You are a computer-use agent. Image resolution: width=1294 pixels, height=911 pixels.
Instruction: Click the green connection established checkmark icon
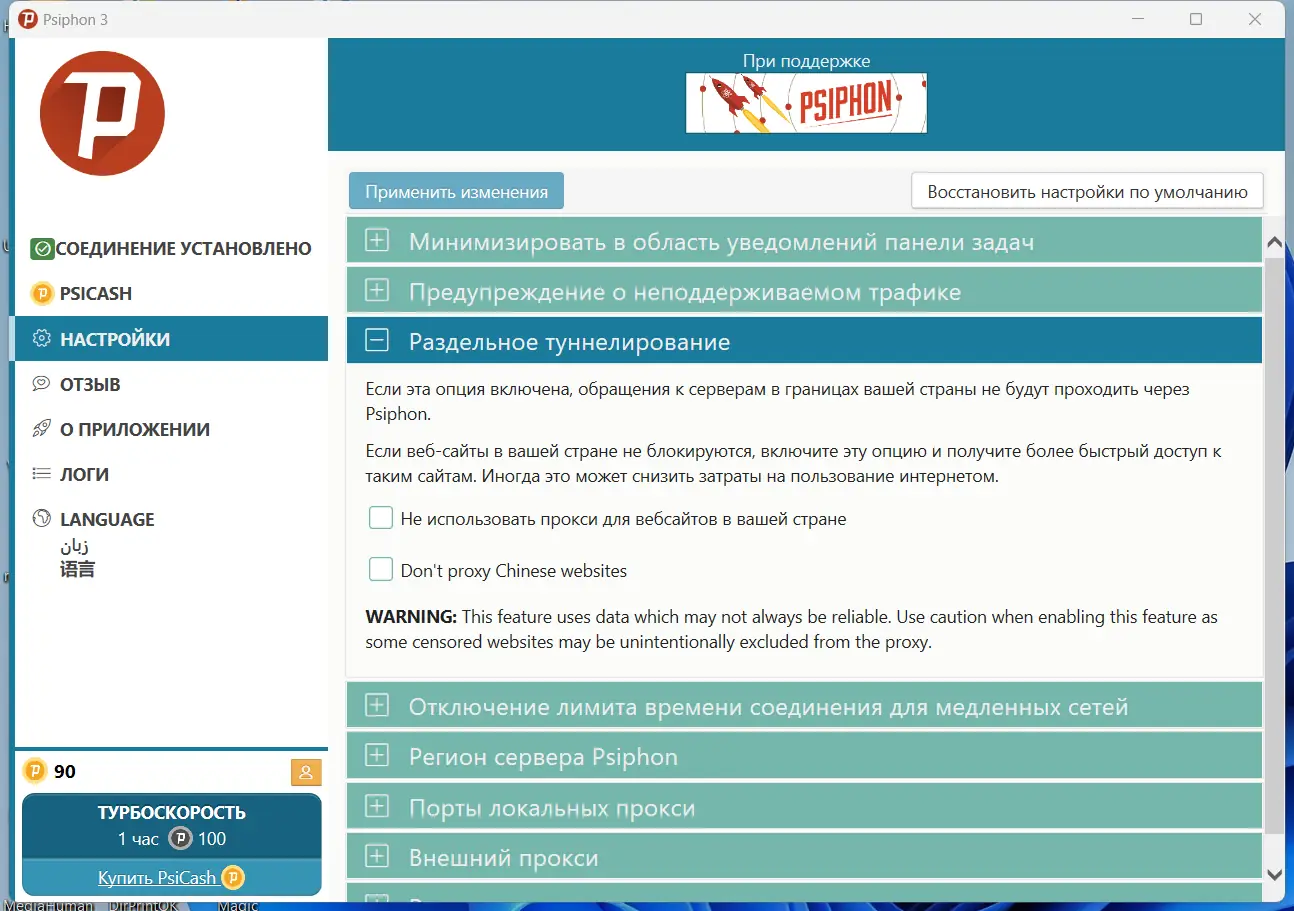click(42, 249)
